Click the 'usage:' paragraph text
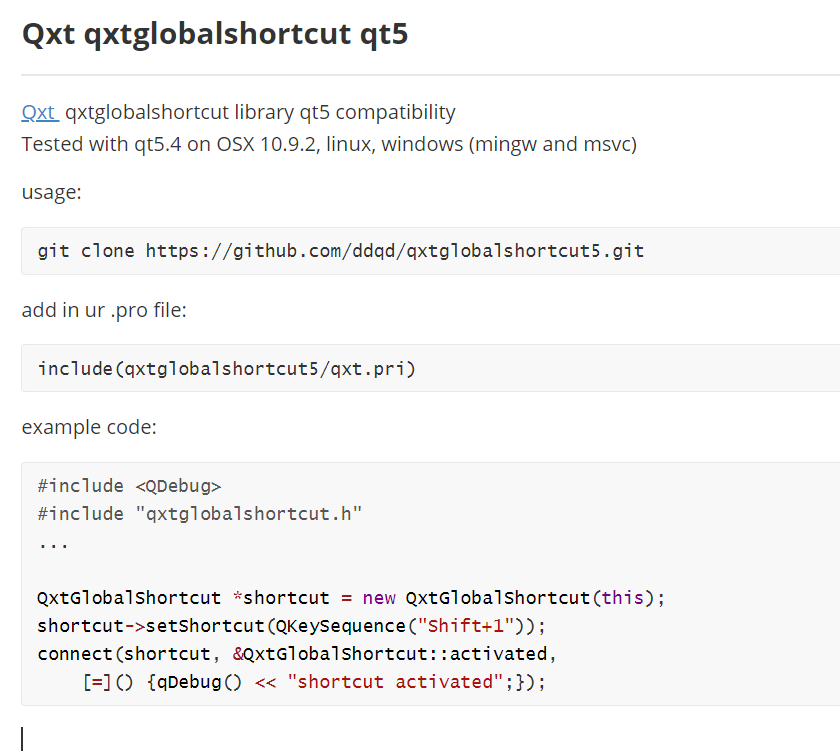Image resolution: width=840 pixels, height=751 pixels. click(x=51, y=192)
